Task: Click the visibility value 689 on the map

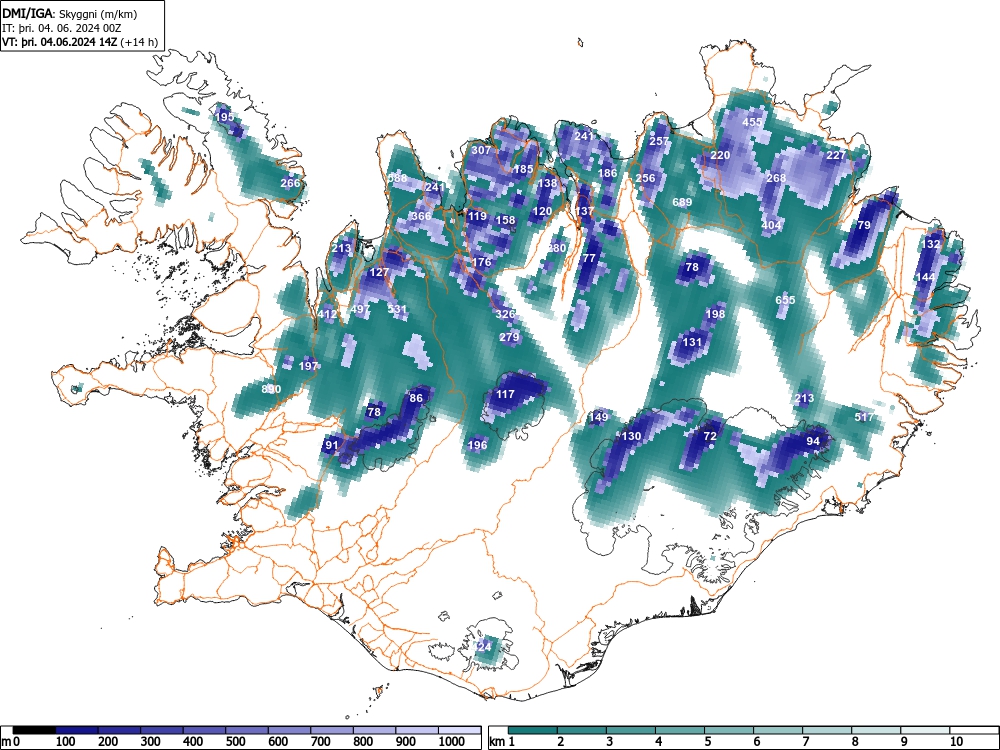Action: 682,202
